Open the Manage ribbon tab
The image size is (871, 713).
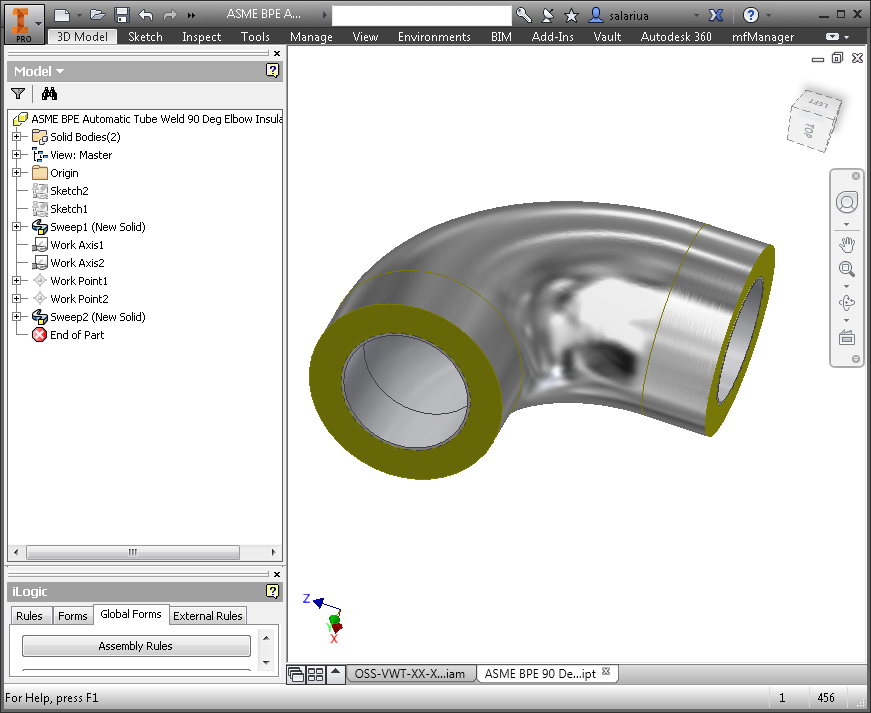(310, 36)
